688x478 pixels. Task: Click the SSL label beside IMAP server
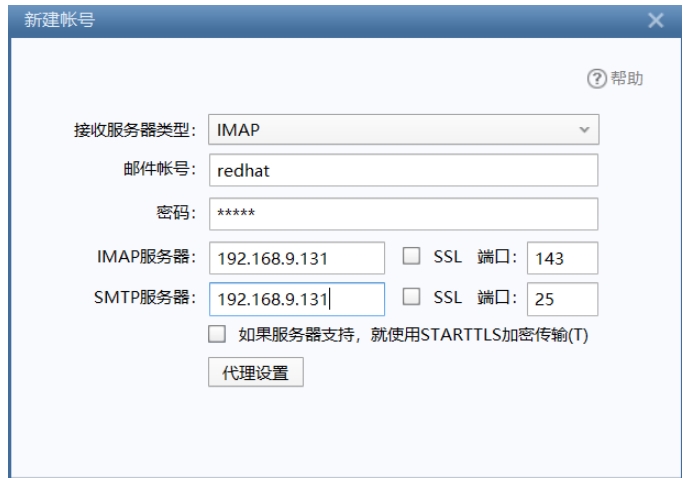click(446, 257)
